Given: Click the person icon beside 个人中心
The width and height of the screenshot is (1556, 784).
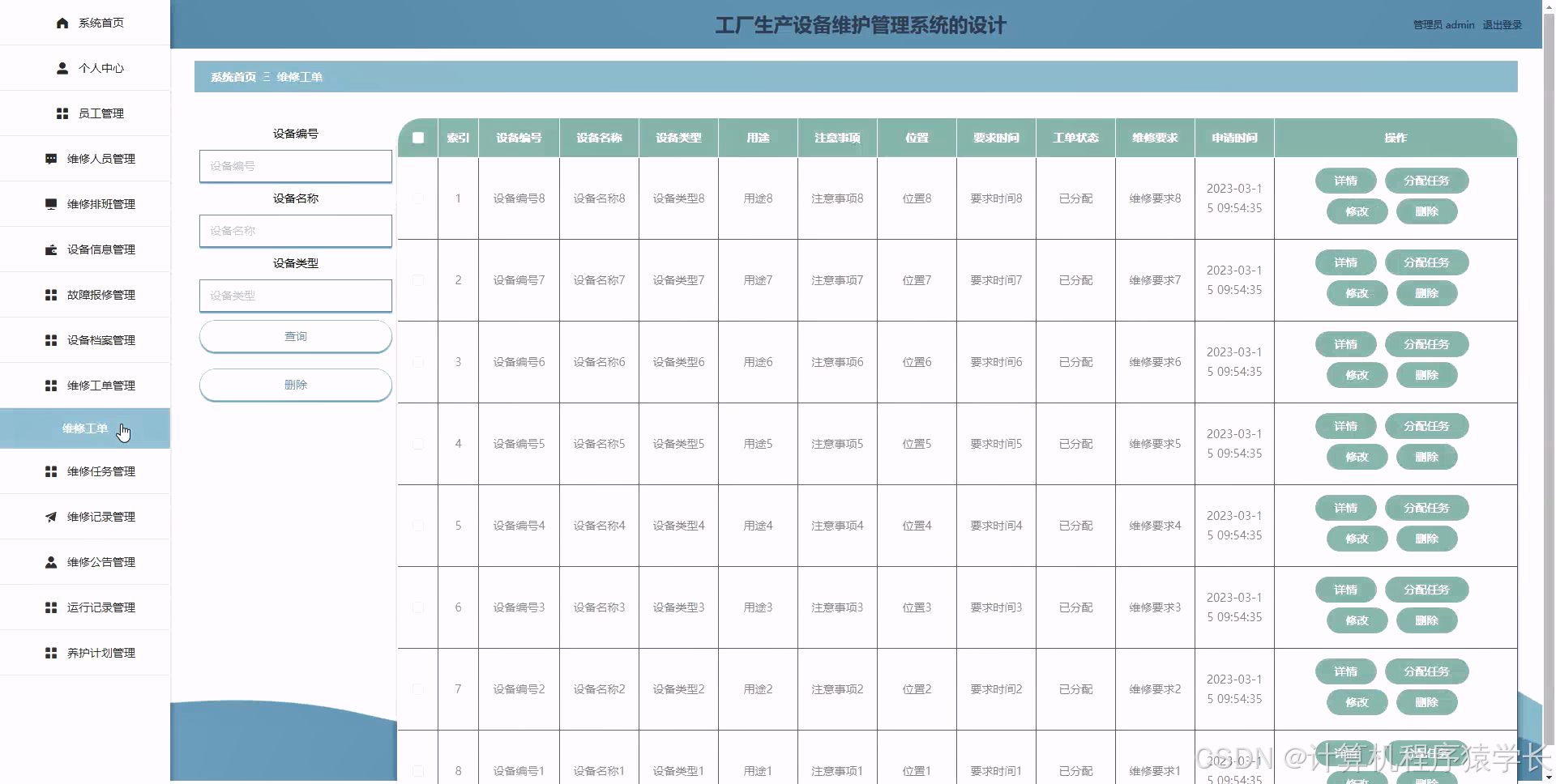Looking at the screenshot, I should click(62, 68).
